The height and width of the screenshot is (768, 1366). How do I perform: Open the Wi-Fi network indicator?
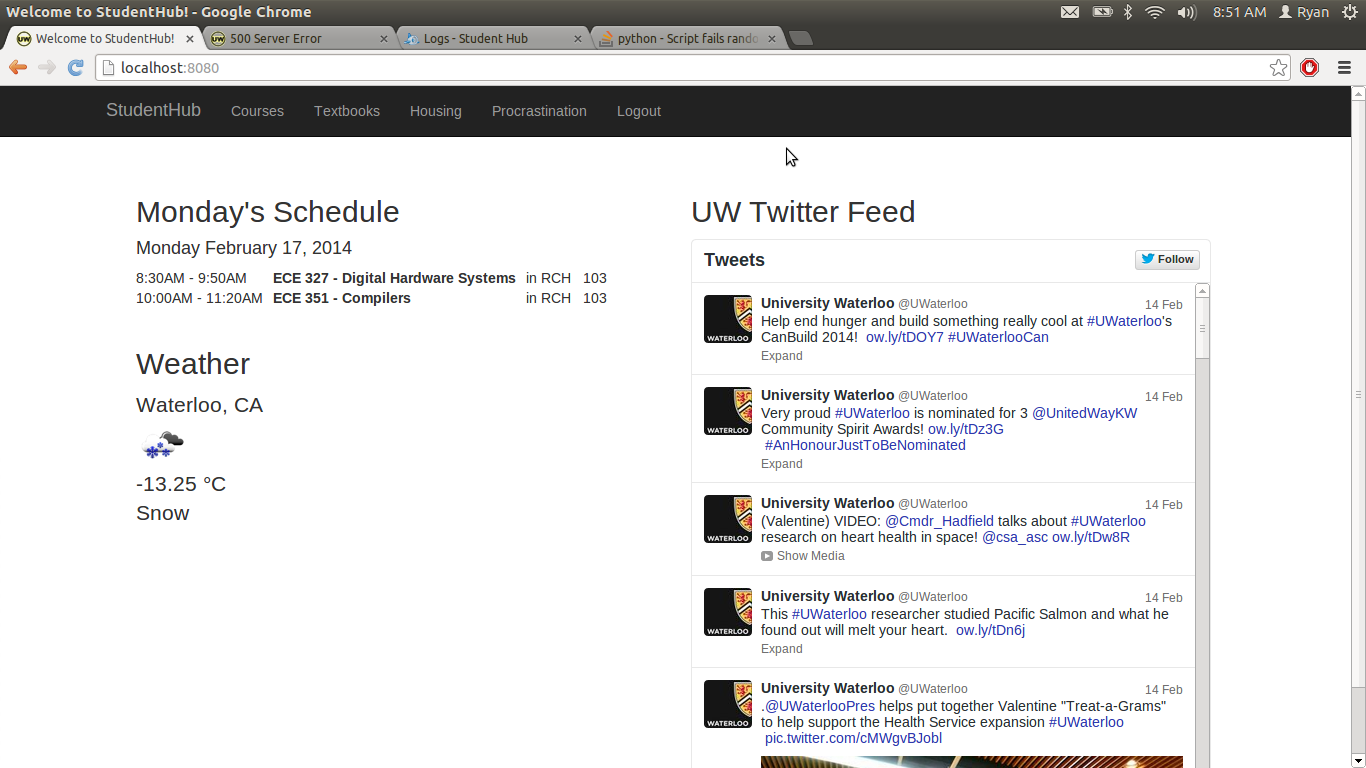1155,12
